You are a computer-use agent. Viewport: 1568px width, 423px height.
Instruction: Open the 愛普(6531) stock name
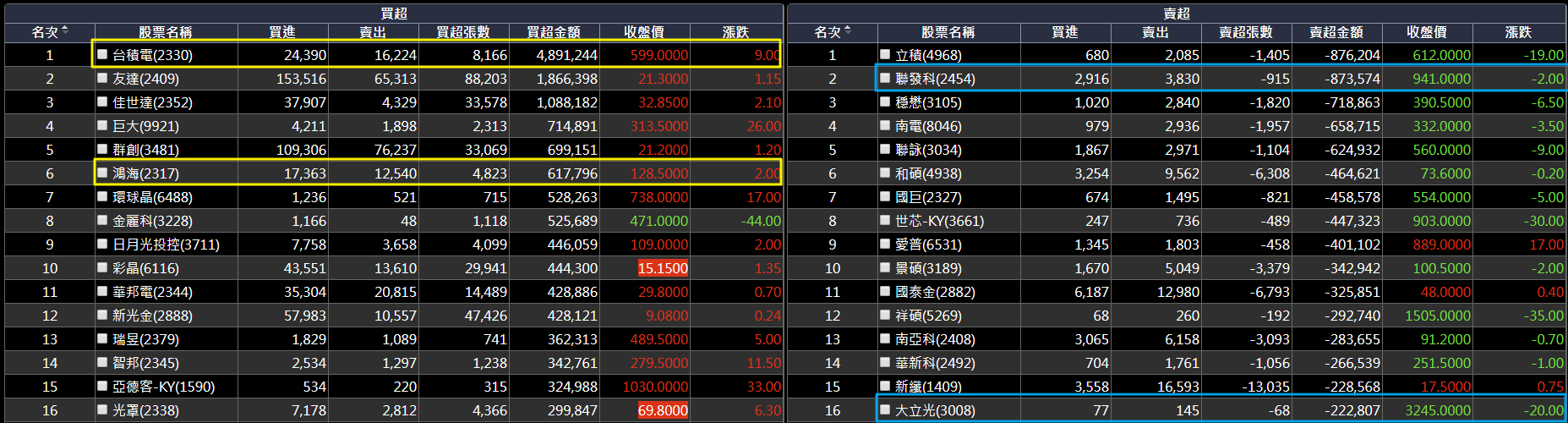click(x=928, y=244)
